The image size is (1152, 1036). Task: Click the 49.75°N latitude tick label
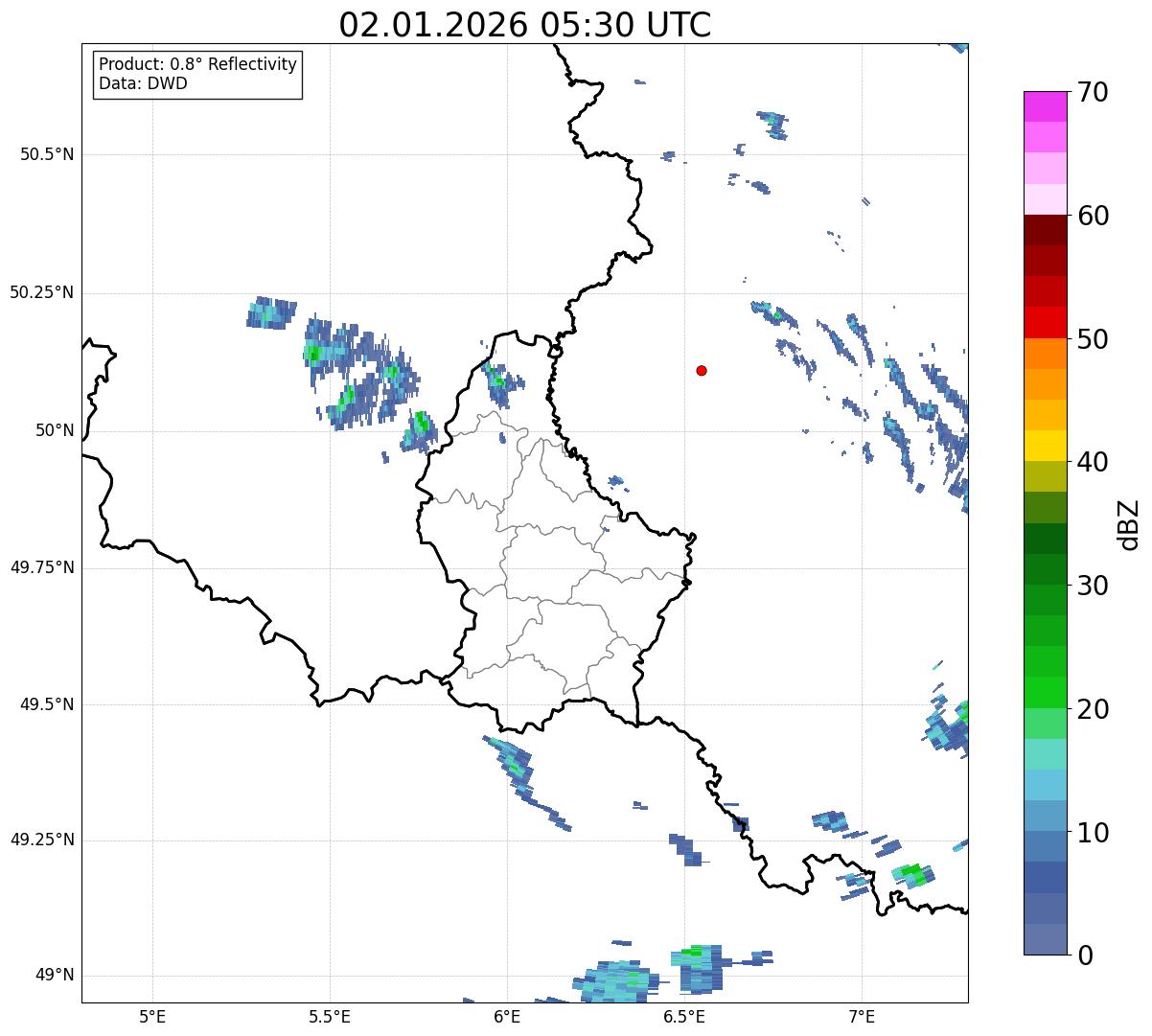point(42,567)
